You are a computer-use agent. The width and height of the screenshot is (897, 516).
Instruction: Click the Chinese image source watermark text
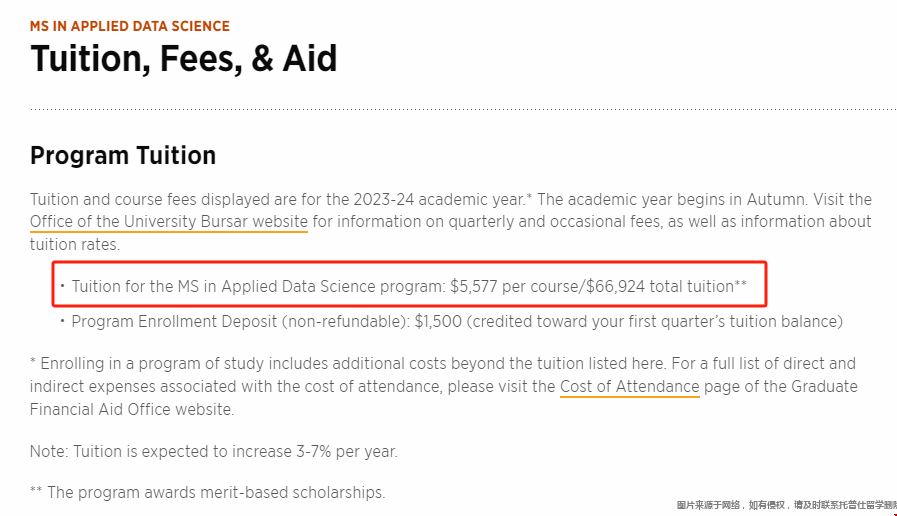(x=787, y=505)
